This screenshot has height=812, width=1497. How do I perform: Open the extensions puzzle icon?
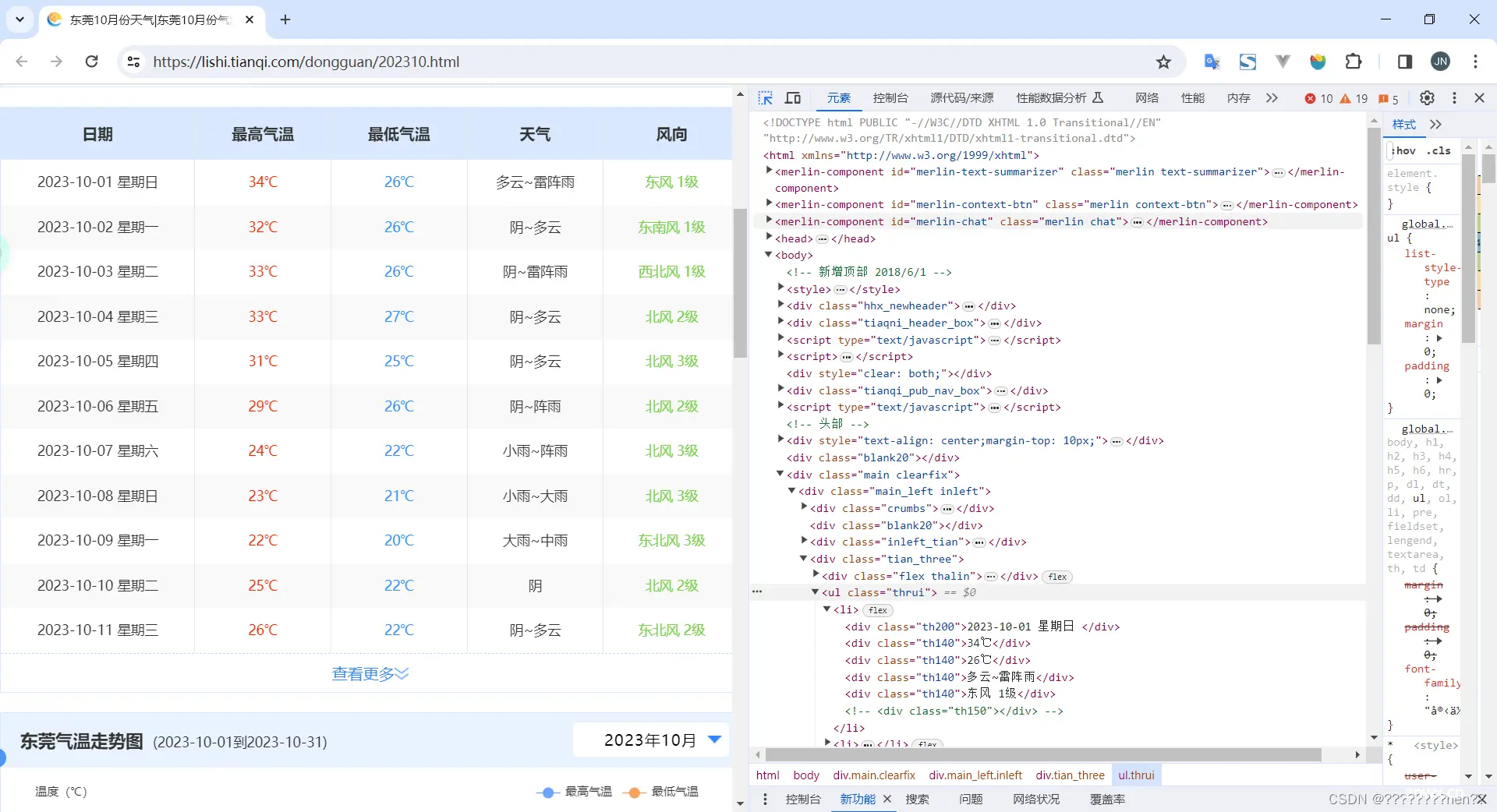point(1354,62)
